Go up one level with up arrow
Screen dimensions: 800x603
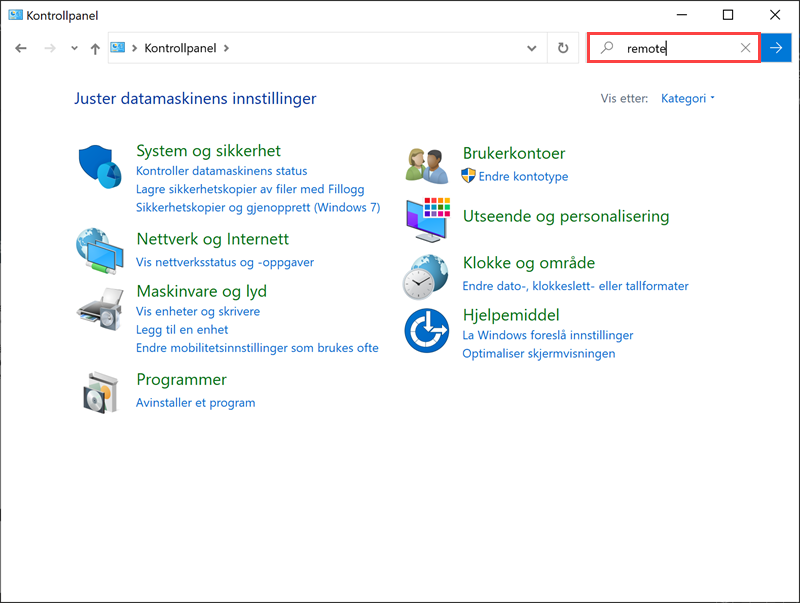pos(95,48)
